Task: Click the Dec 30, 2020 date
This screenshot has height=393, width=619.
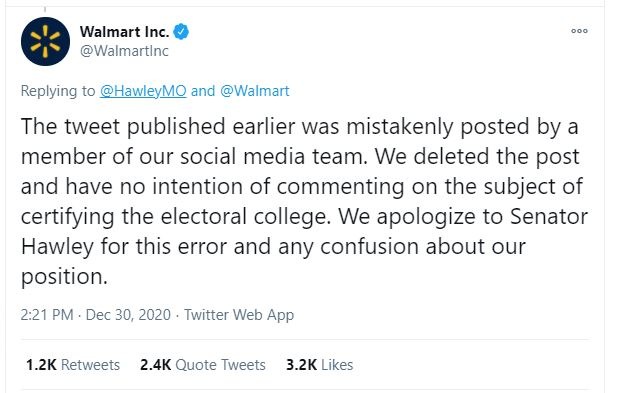Action: [x=128, y=314]
